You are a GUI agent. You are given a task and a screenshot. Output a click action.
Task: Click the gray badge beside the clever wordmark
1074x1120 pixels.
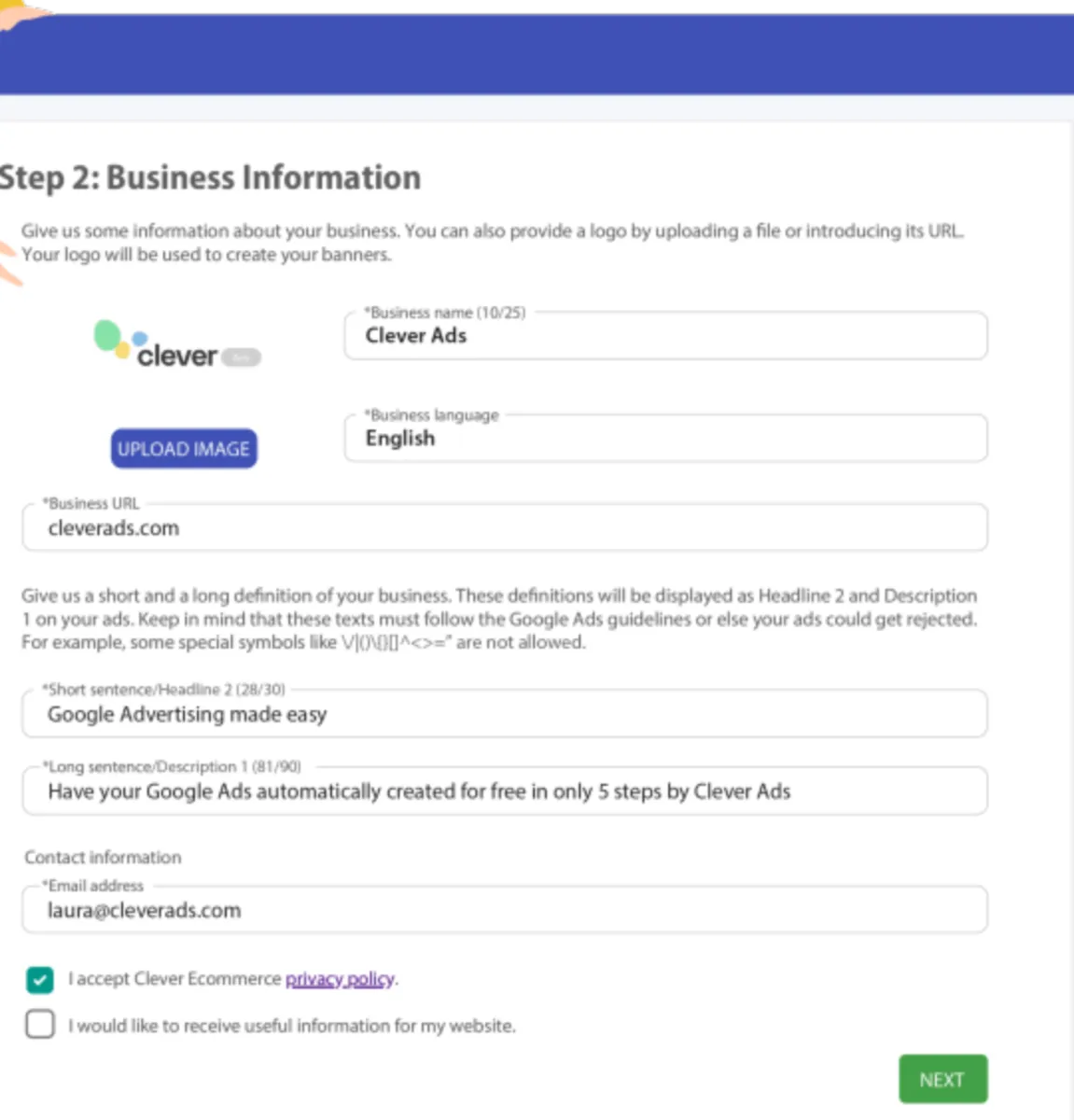[242, 357]
